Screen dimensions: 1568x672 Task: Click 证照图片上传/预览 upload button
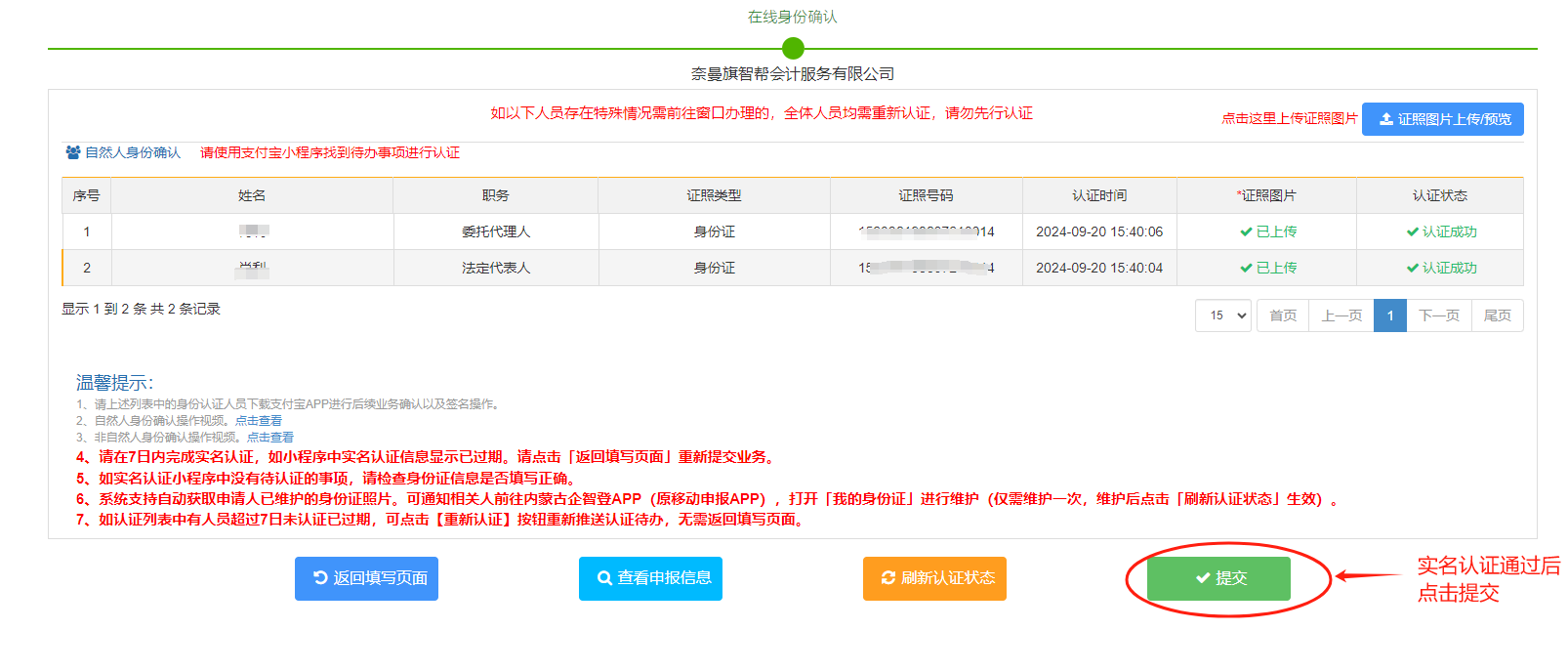pyautogui.click(x=1442, y=119)
